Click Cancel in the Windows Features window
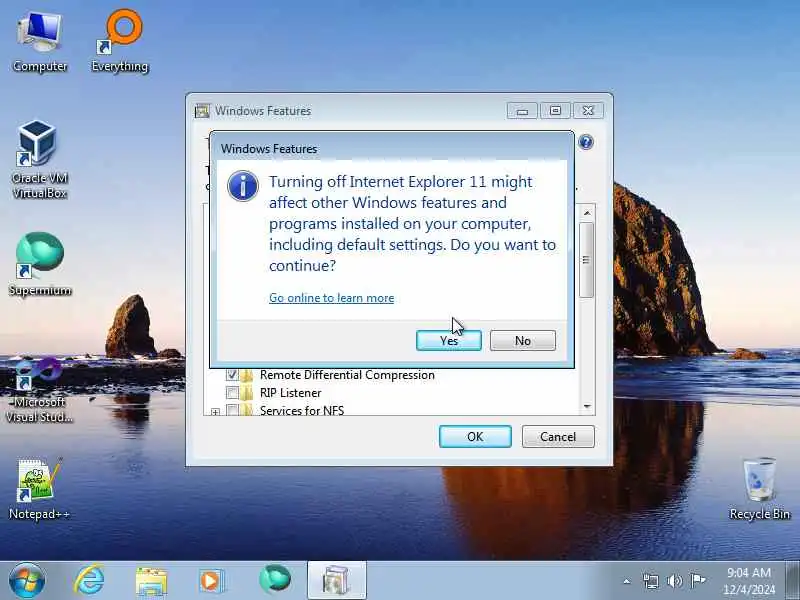 coord(558,437)
